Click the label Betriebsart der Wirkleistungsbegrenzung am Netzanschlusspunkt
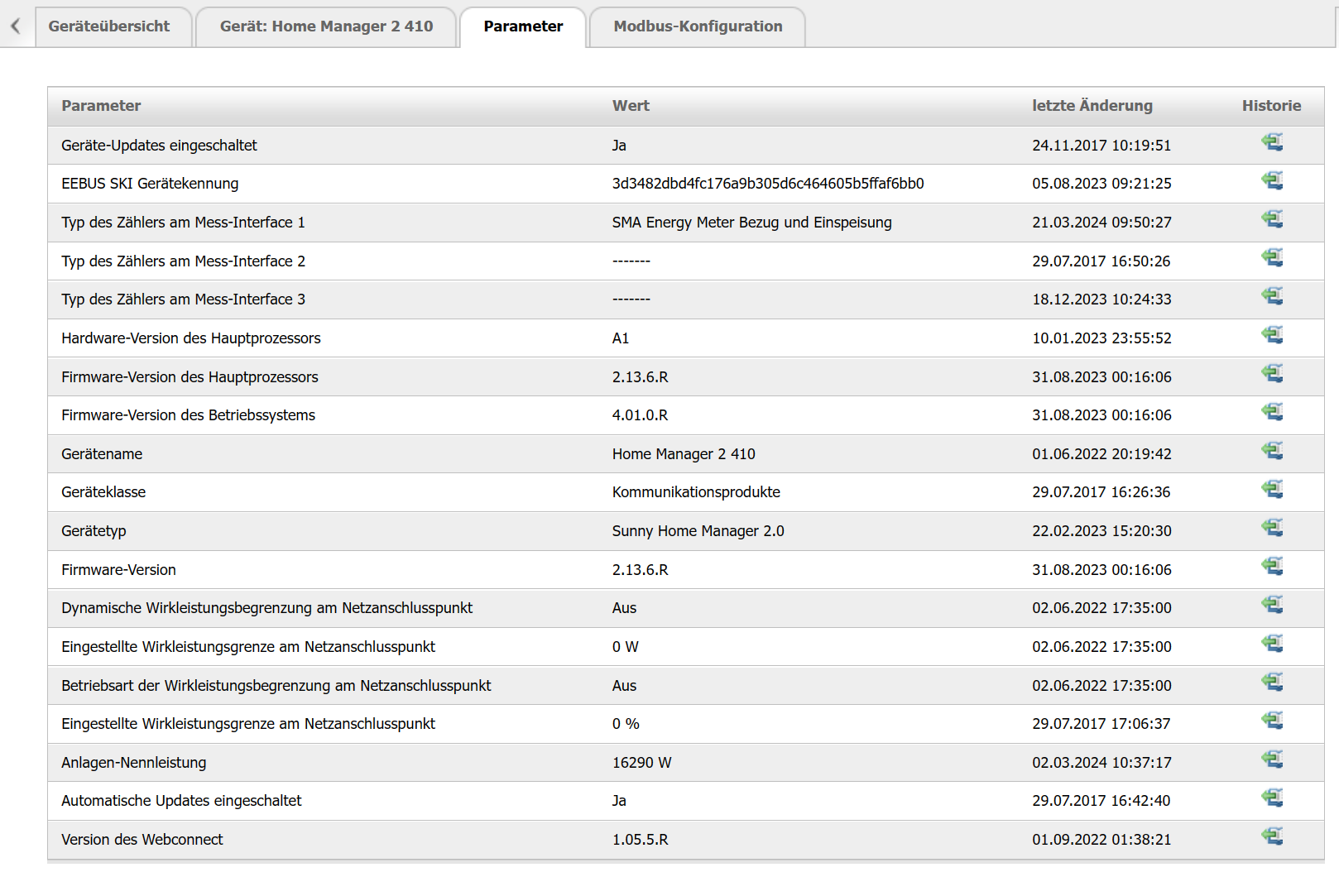 (x=276, y=686)
